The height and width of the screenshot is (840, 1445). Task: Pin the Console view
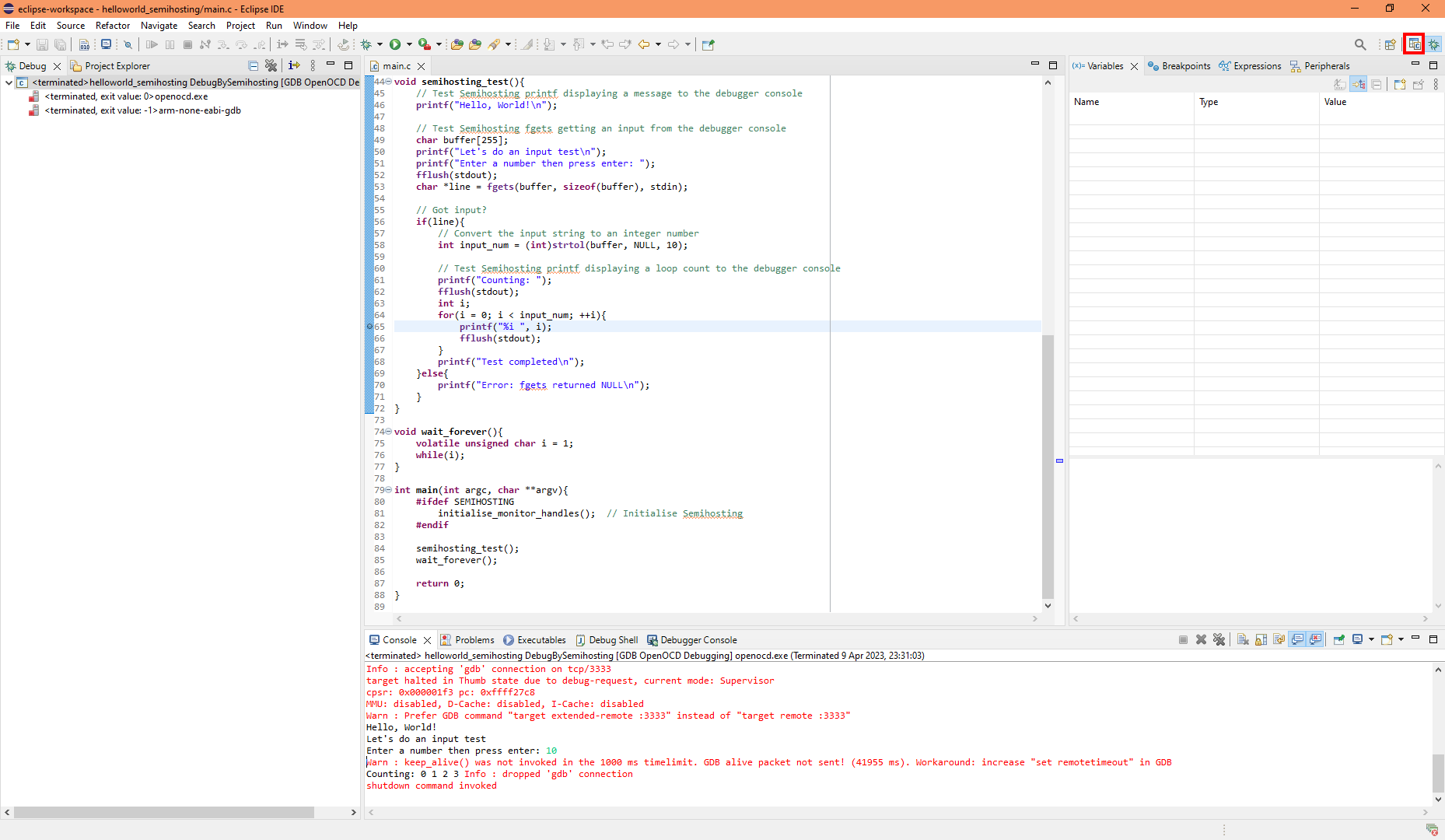(x=1339, y=639)
